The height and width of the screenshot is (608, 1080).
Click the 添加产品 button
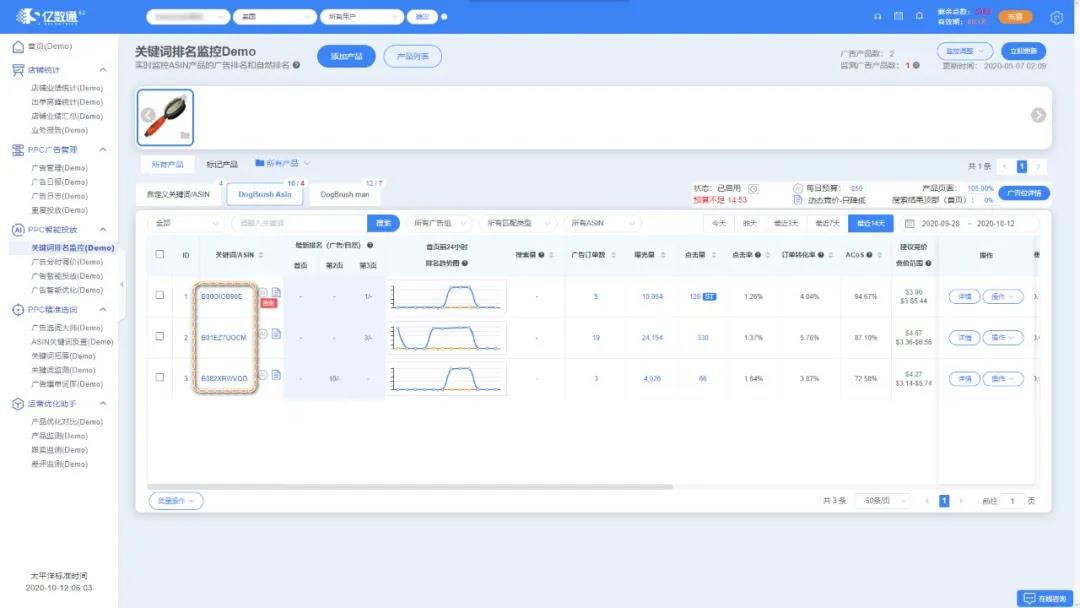coord(346,56)
